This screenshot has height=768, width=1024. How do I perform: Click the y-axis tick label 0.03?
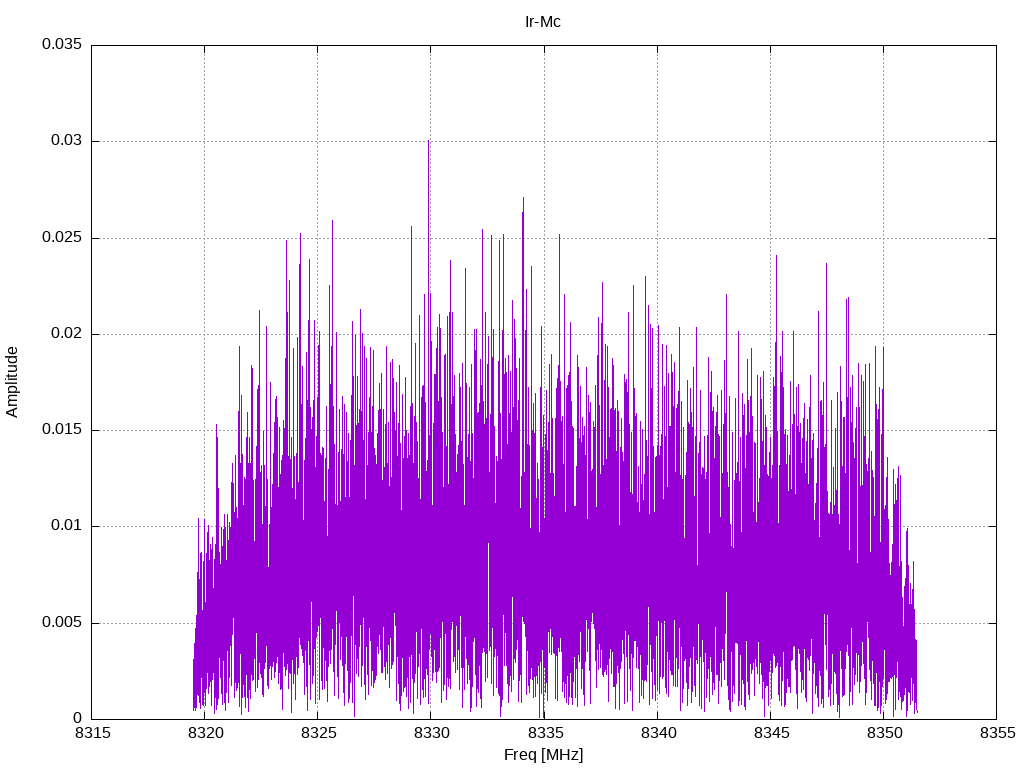[67, 140]
